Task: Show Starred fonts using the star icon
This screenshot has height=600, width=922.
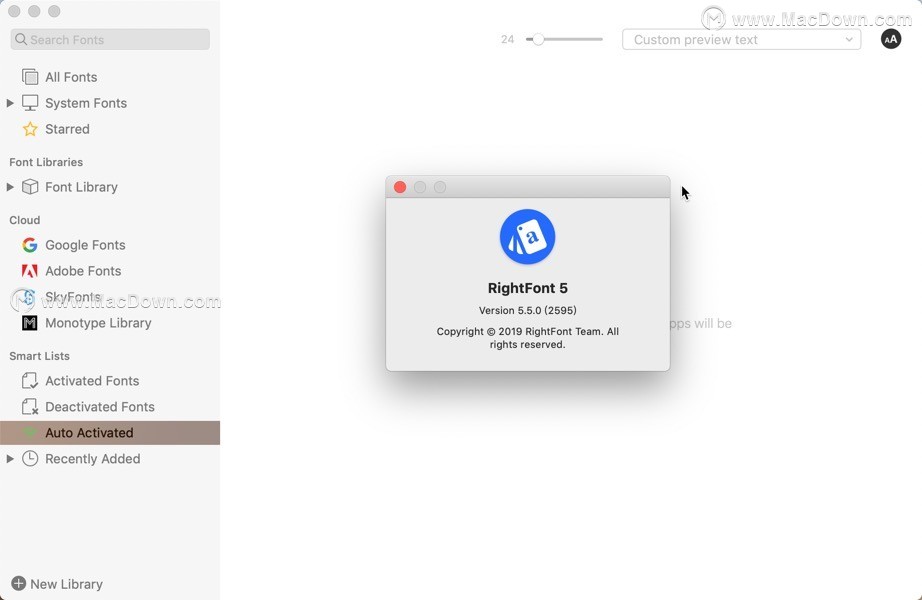Action: point(30,129)
